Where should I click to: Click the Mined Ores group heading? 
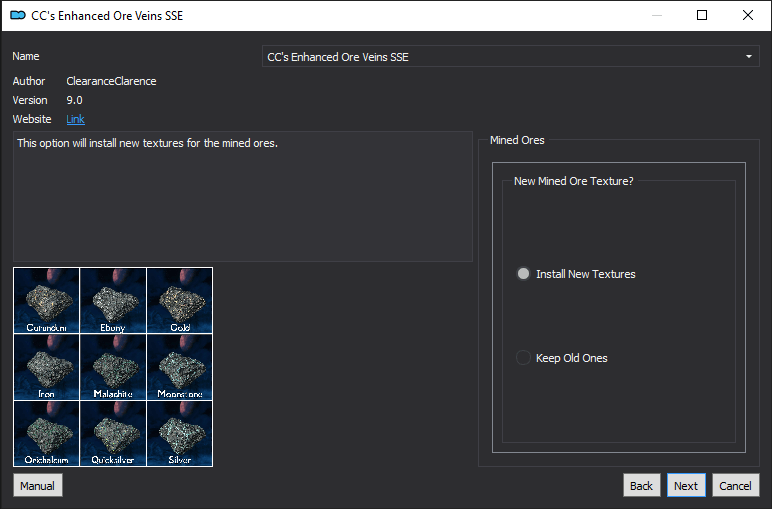pyautogui.click(x=517, y=140)
